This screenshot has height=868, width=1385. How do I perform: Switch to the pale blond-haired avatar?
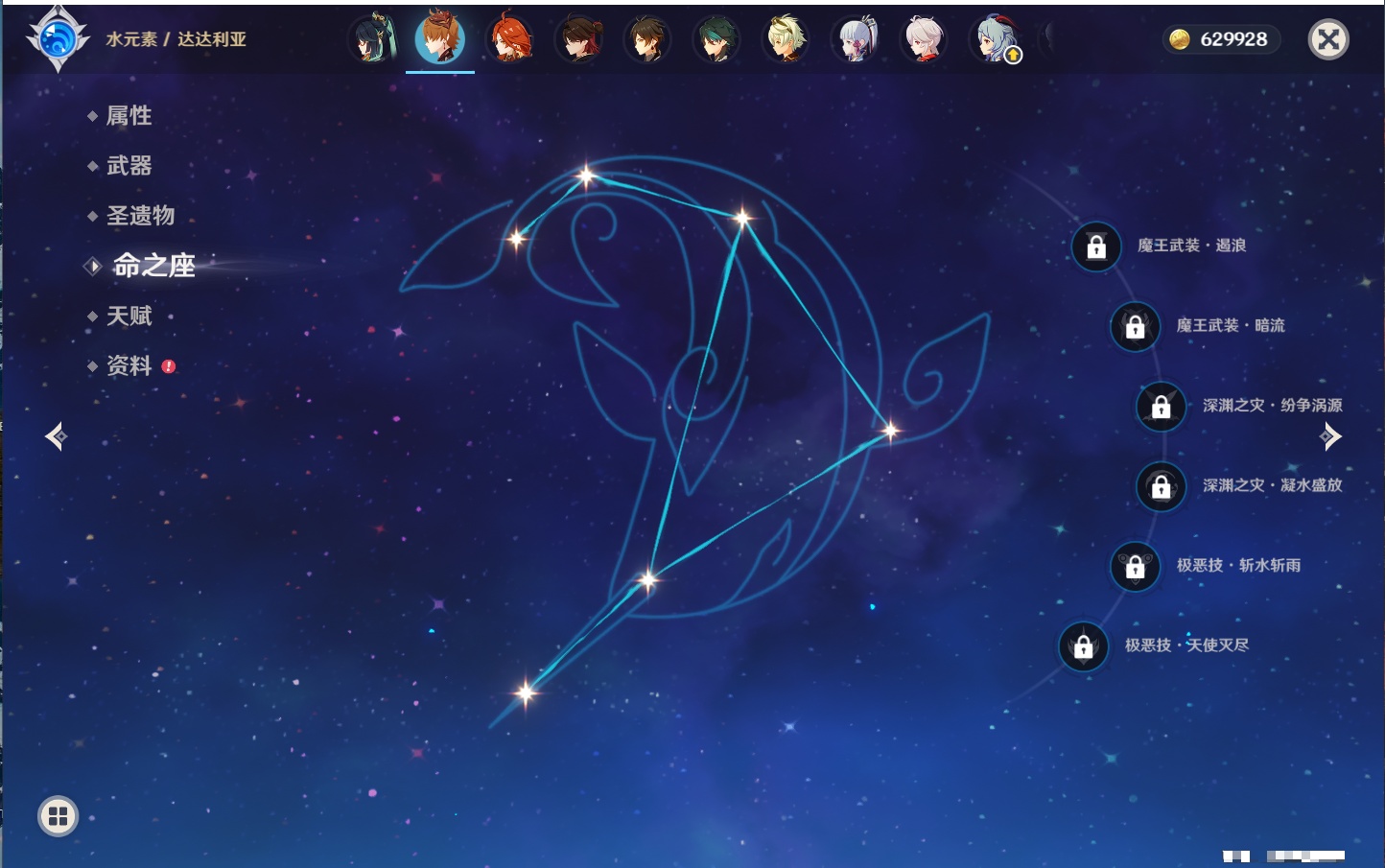pyautogui.click(x=786, y=39)
